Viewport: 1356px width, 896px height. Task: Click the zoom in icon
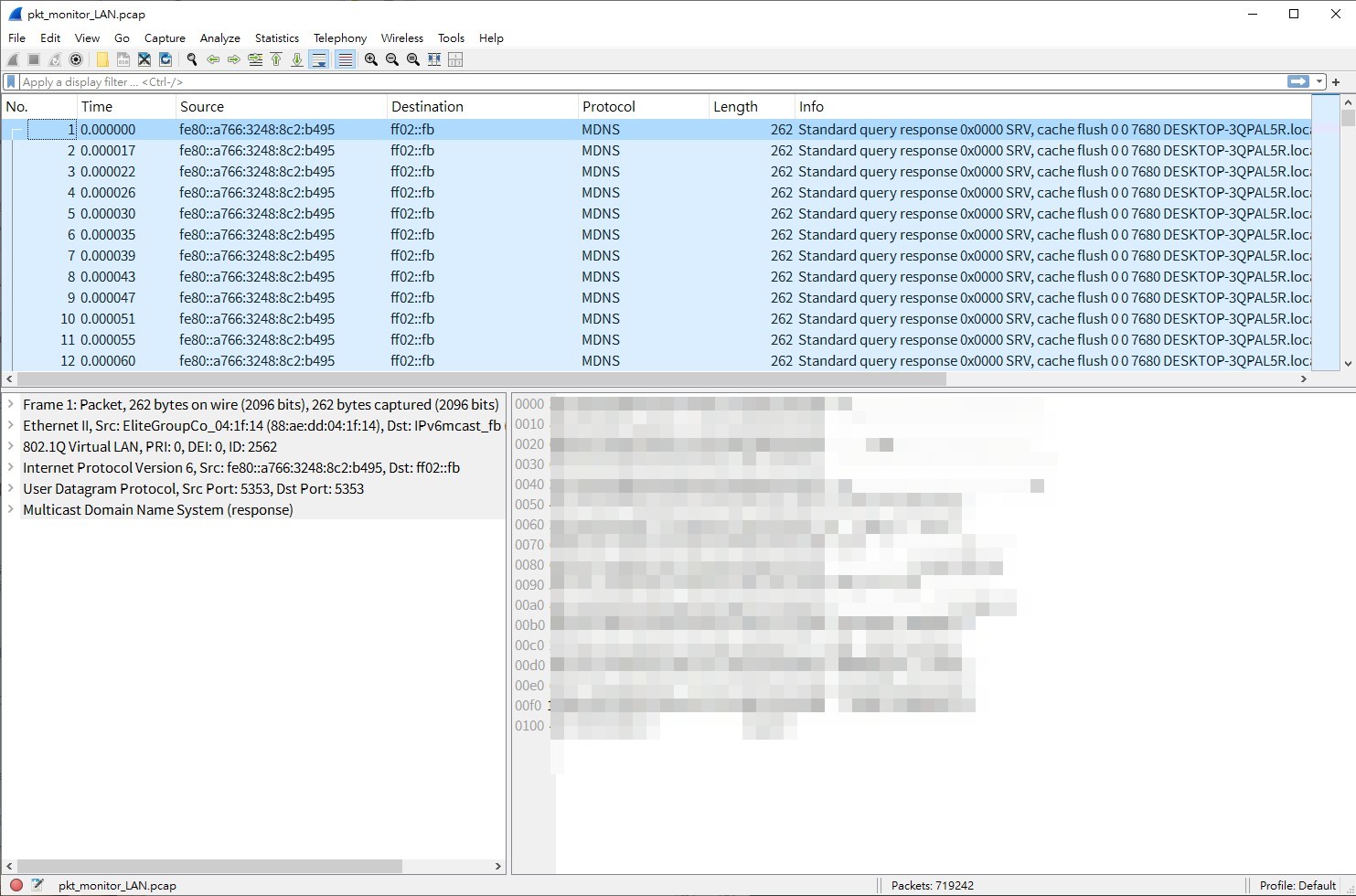[370, 59]
